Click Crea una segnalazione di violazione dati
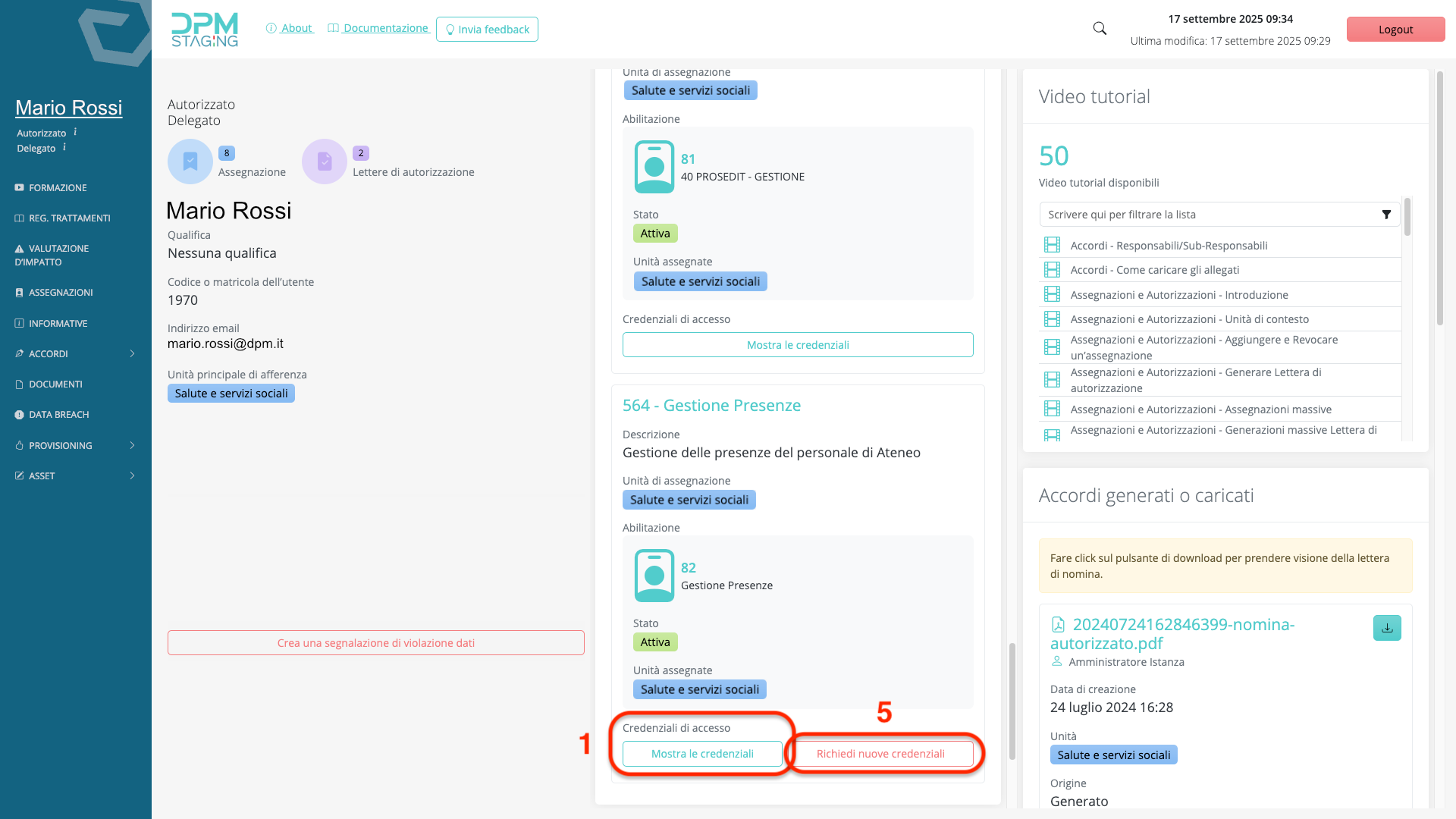Screen dimensions: 1456x819 pos(375,643)
